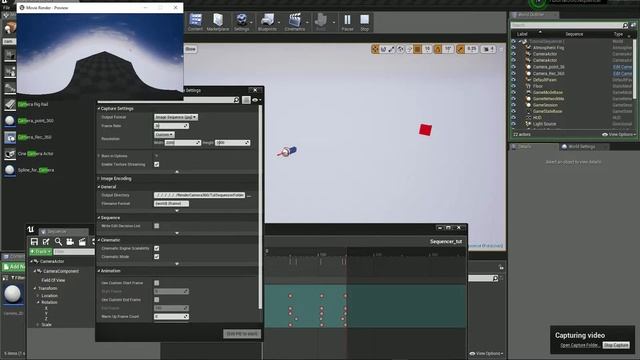Screen dimensions: 640x360
Task: Toggle Cinematic Mode checkbox
Action: [157, 257]
